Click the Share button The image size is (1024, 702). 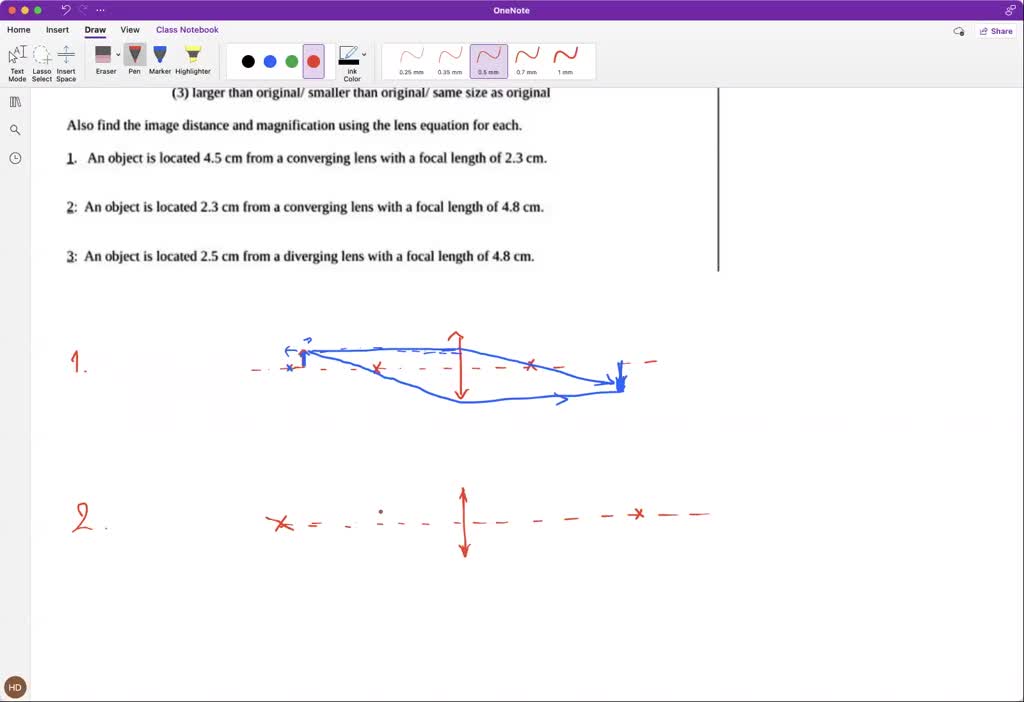tap(996, 31)
